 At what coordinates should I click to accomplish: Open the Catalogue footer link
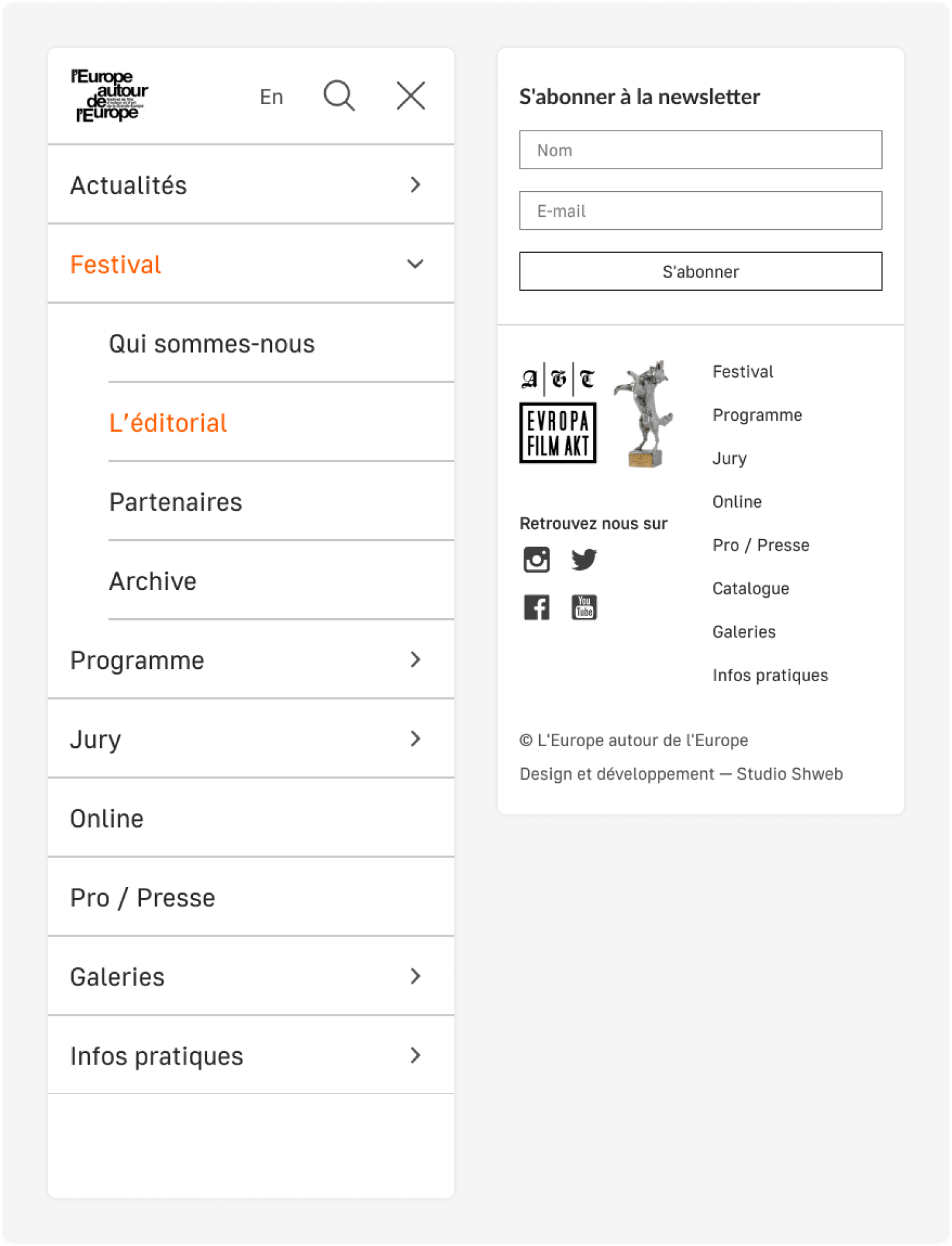click(x=751, y=589)
